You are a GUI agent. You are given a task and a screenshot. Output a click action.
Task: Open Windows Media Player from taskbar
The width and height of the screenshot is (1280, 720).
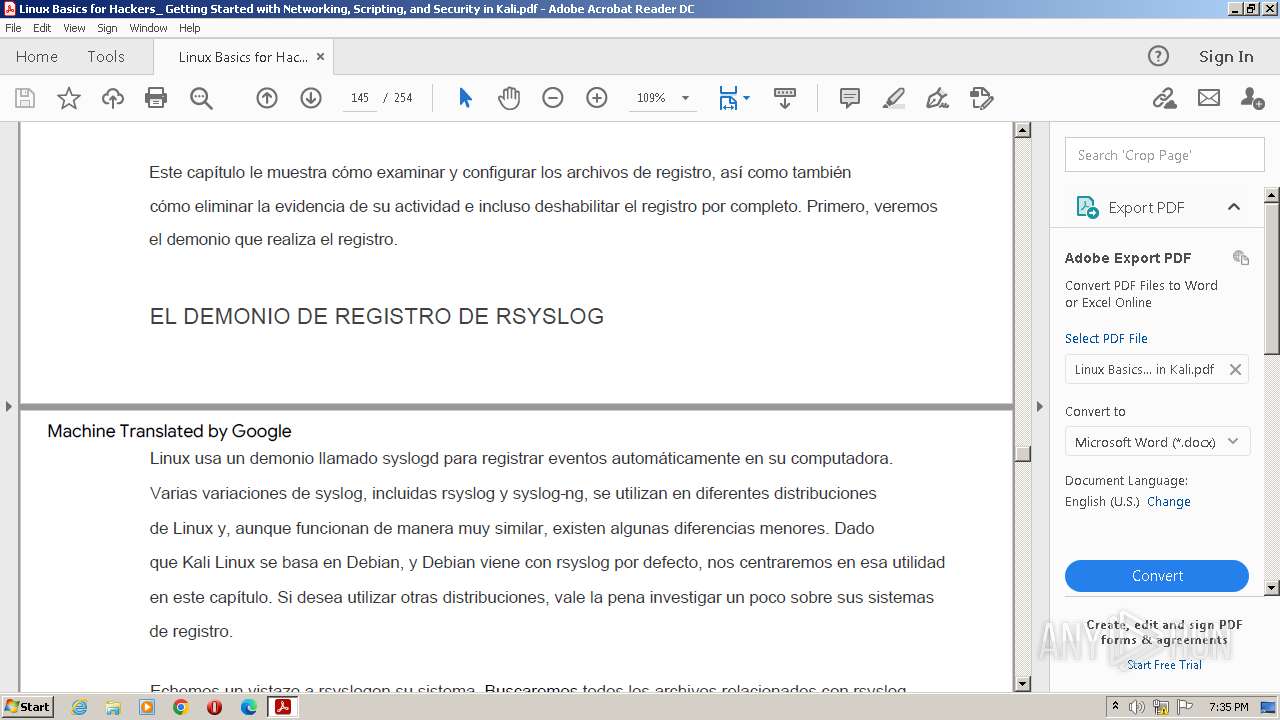(147, 707)
